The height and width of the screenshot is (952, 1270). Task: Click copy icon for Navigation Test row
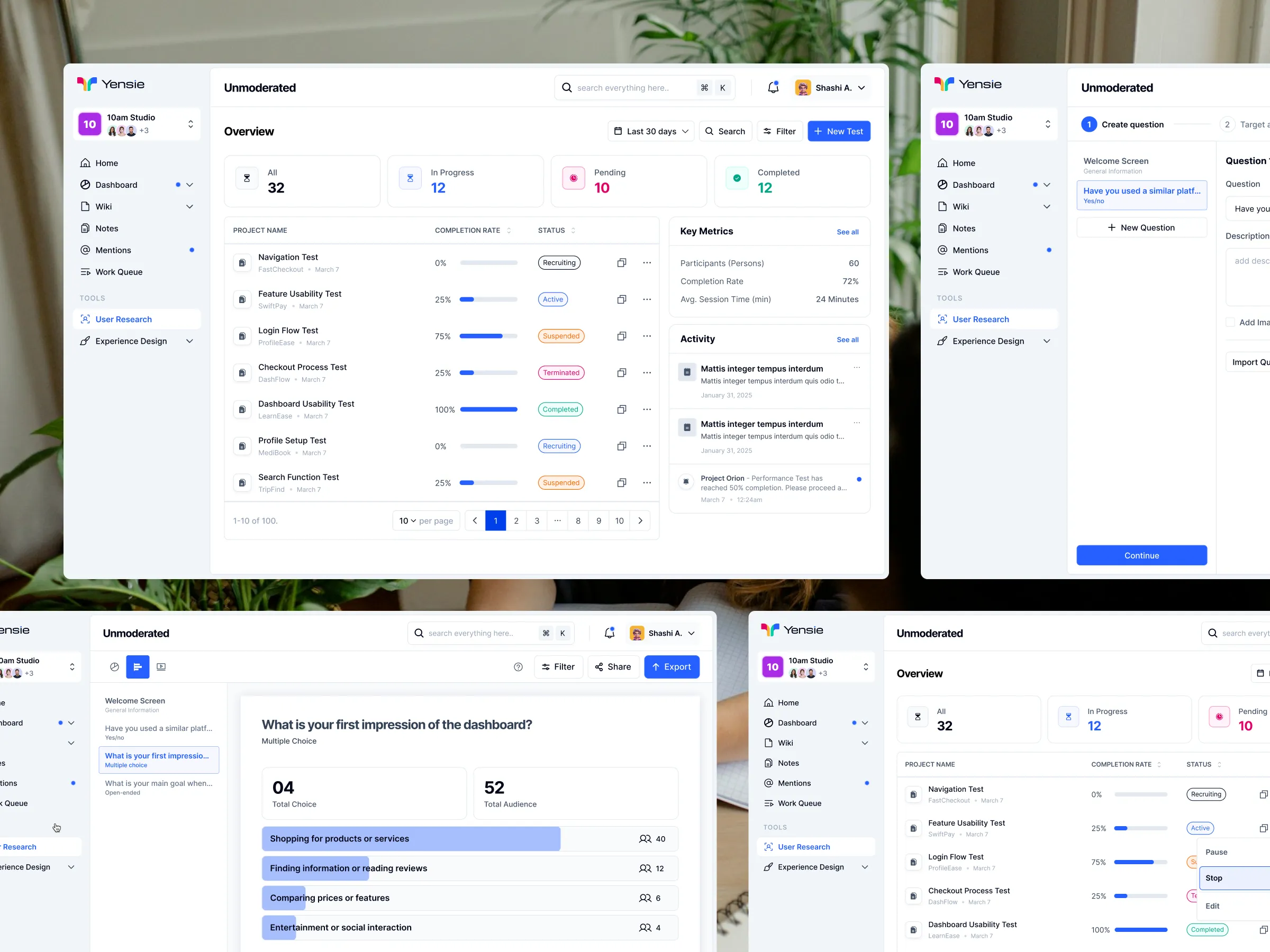pos(621,263)
